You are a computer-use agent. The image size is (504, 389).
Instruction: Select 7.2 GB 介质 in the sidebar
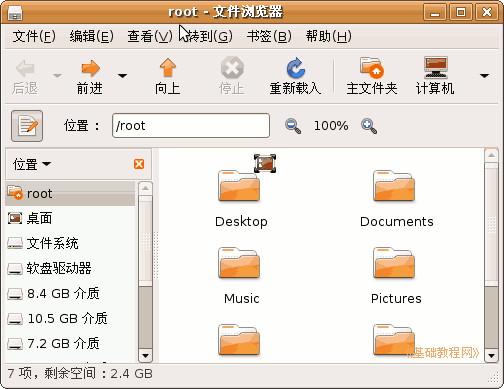coord(70,343)
